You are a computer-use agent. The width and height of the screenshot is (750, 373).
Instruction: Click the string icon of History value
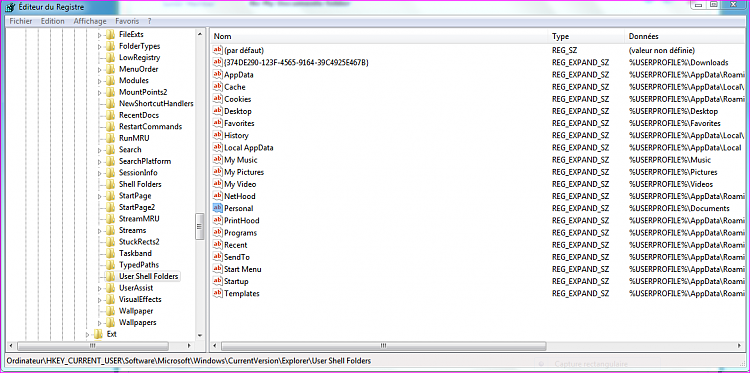218,135
